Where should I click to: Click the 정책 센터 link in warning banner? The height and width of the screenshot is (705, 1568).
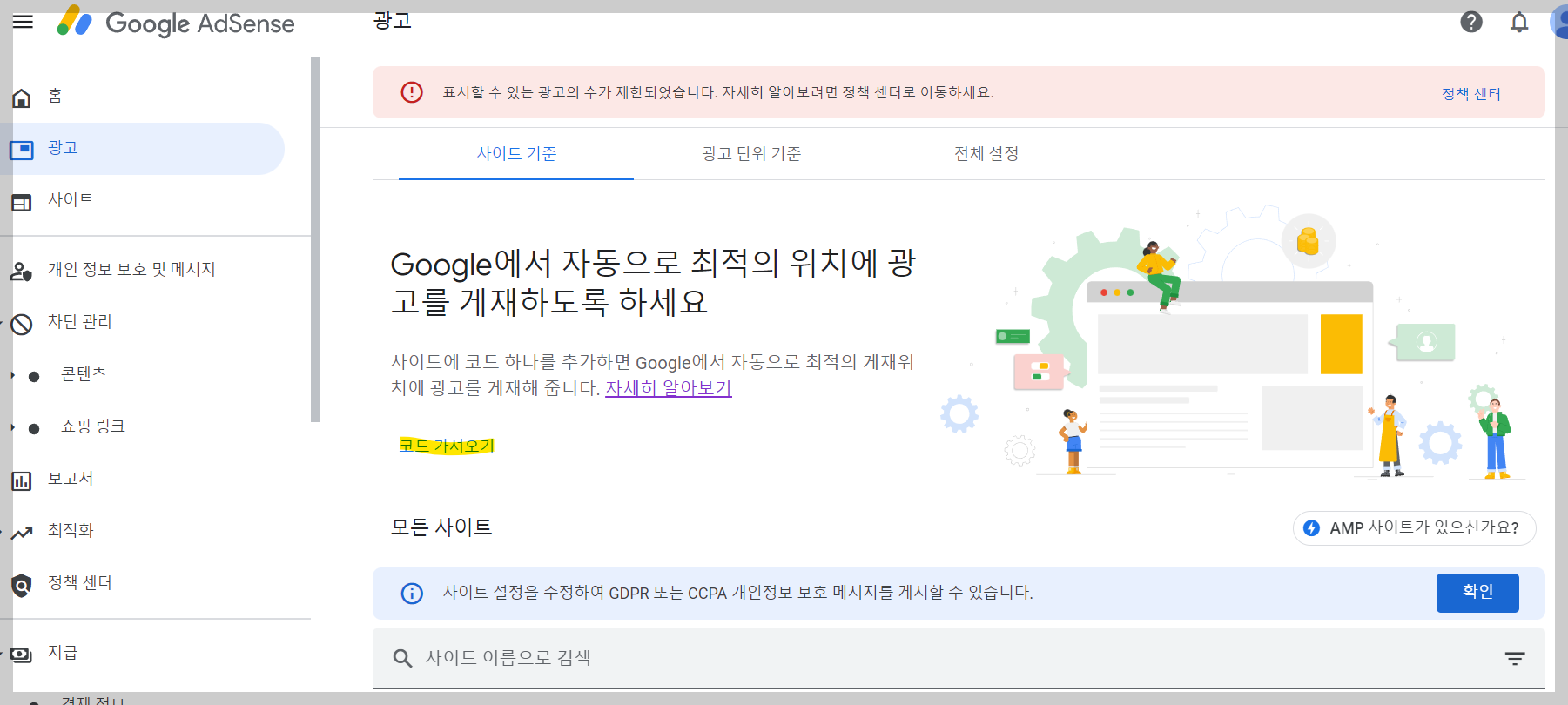[x=1471, y=94]
